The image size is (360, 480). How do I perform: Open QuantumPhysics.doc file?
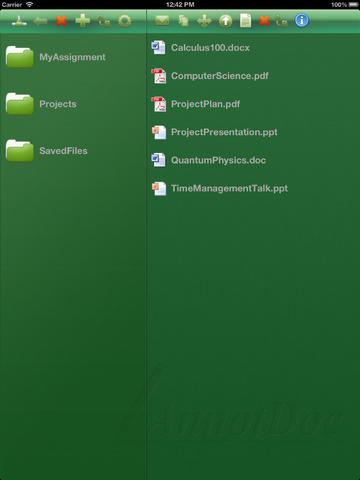pos(253,160)
